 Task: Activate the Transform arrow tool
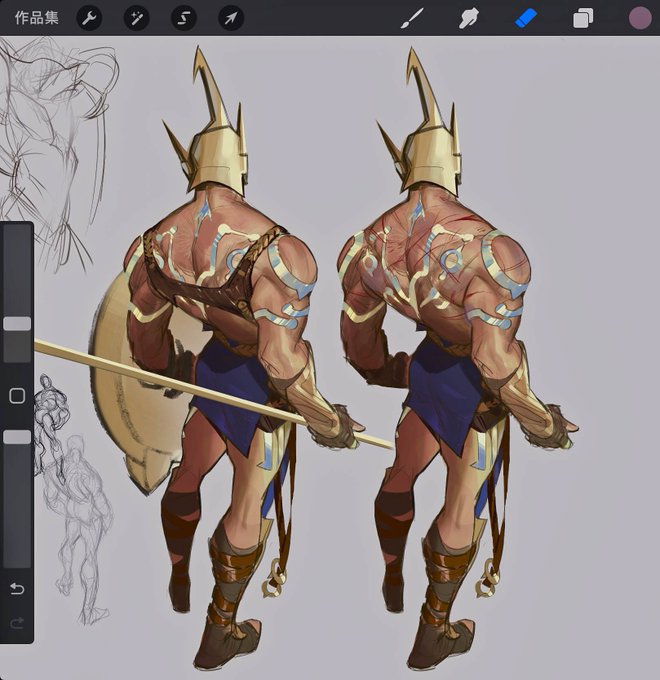click(231, 19)
